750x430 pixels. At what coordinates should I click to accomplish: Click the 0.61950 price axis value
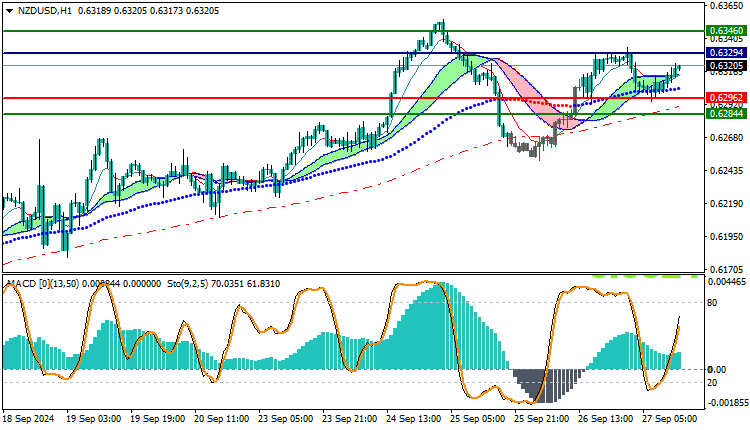click(x=727, y=236)
